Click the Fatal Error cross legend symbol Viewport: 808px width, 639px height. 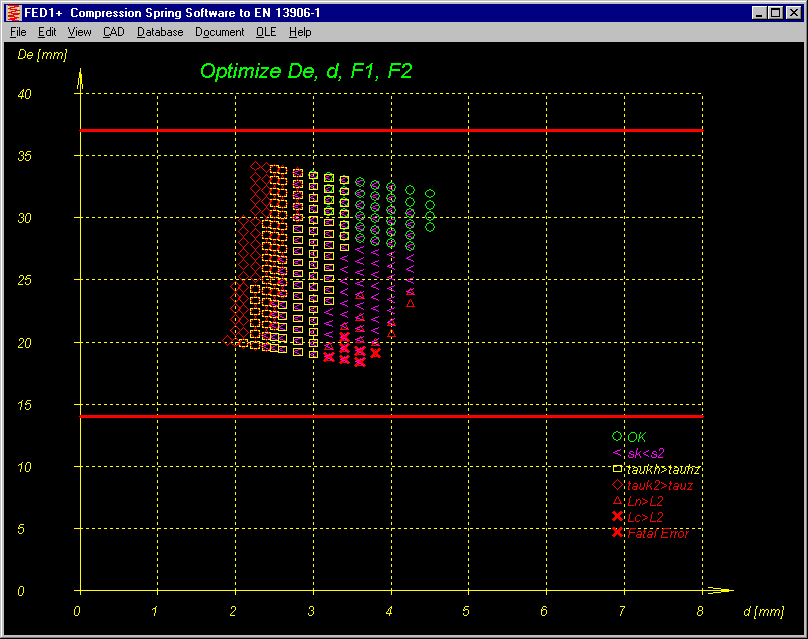click(617, 533)
